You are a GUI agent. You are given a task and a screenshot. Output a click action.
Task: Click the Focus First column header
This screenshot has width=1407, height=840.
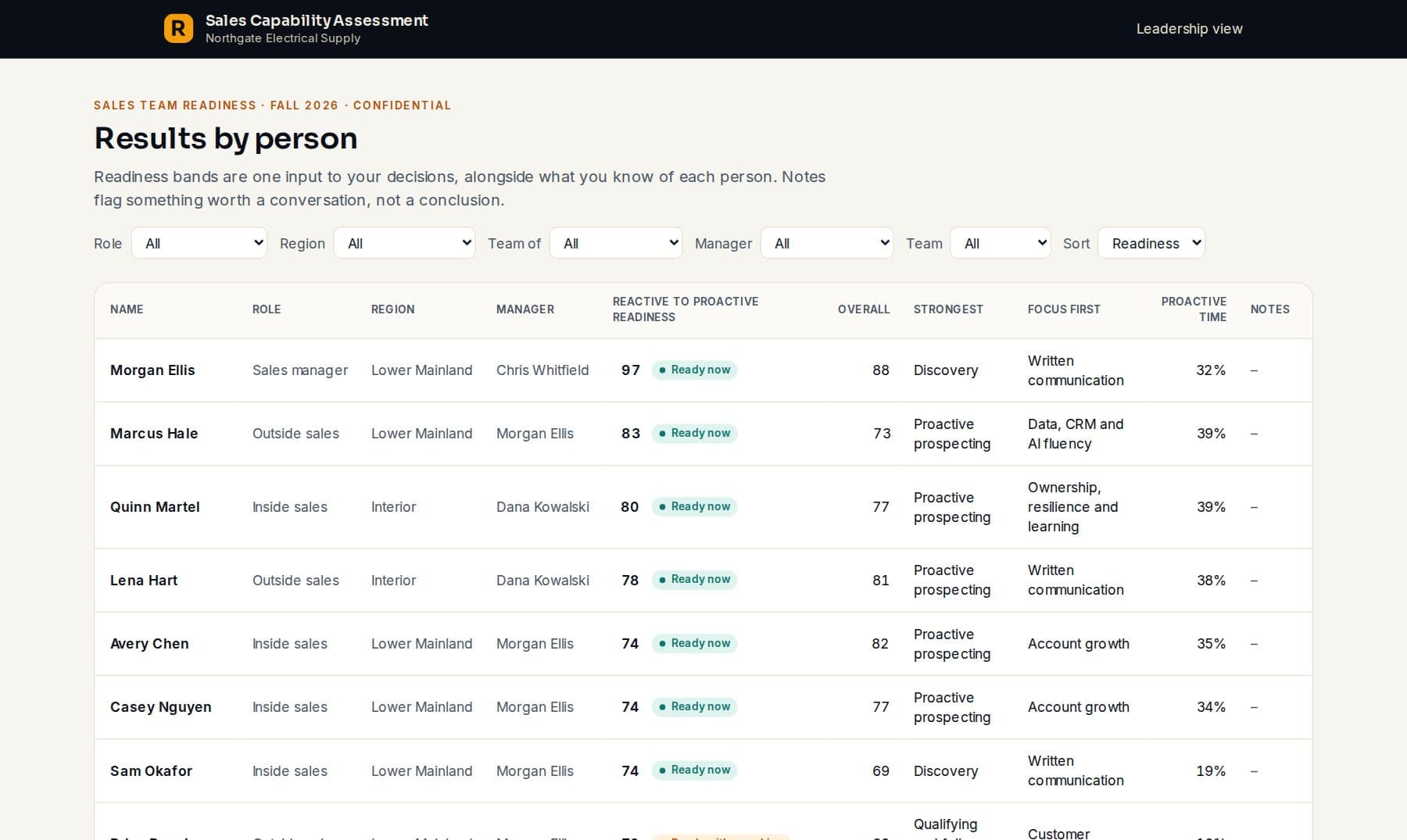click(x=1064, y=309)
